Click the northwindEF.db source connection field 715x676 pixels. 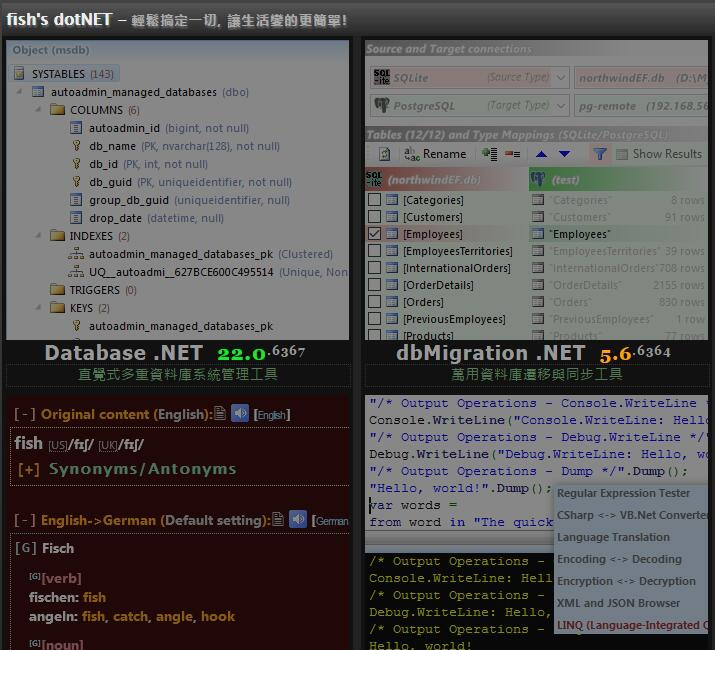(x=641, y=78)
